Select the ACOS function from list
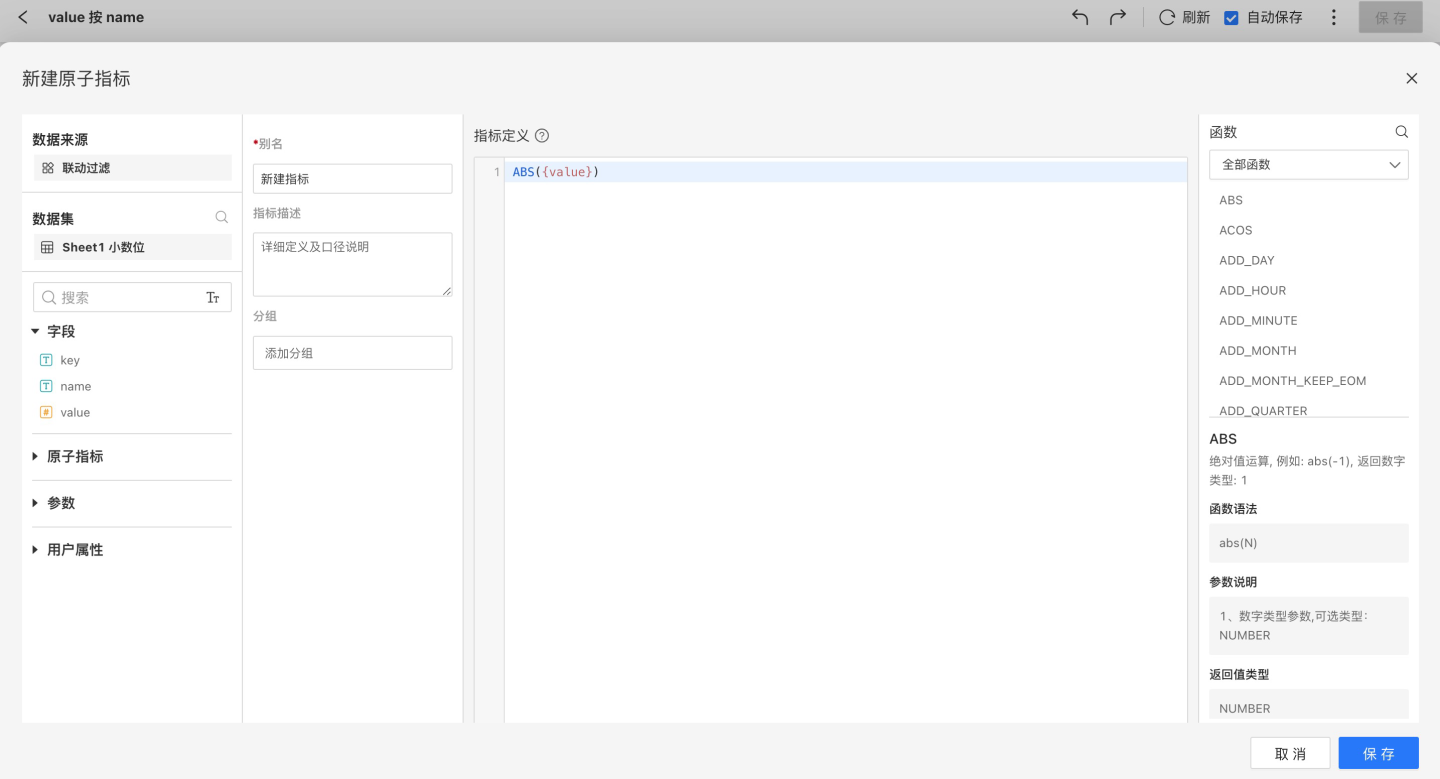This screenshot has width=1440, height=779. [x=1235, y=230]
